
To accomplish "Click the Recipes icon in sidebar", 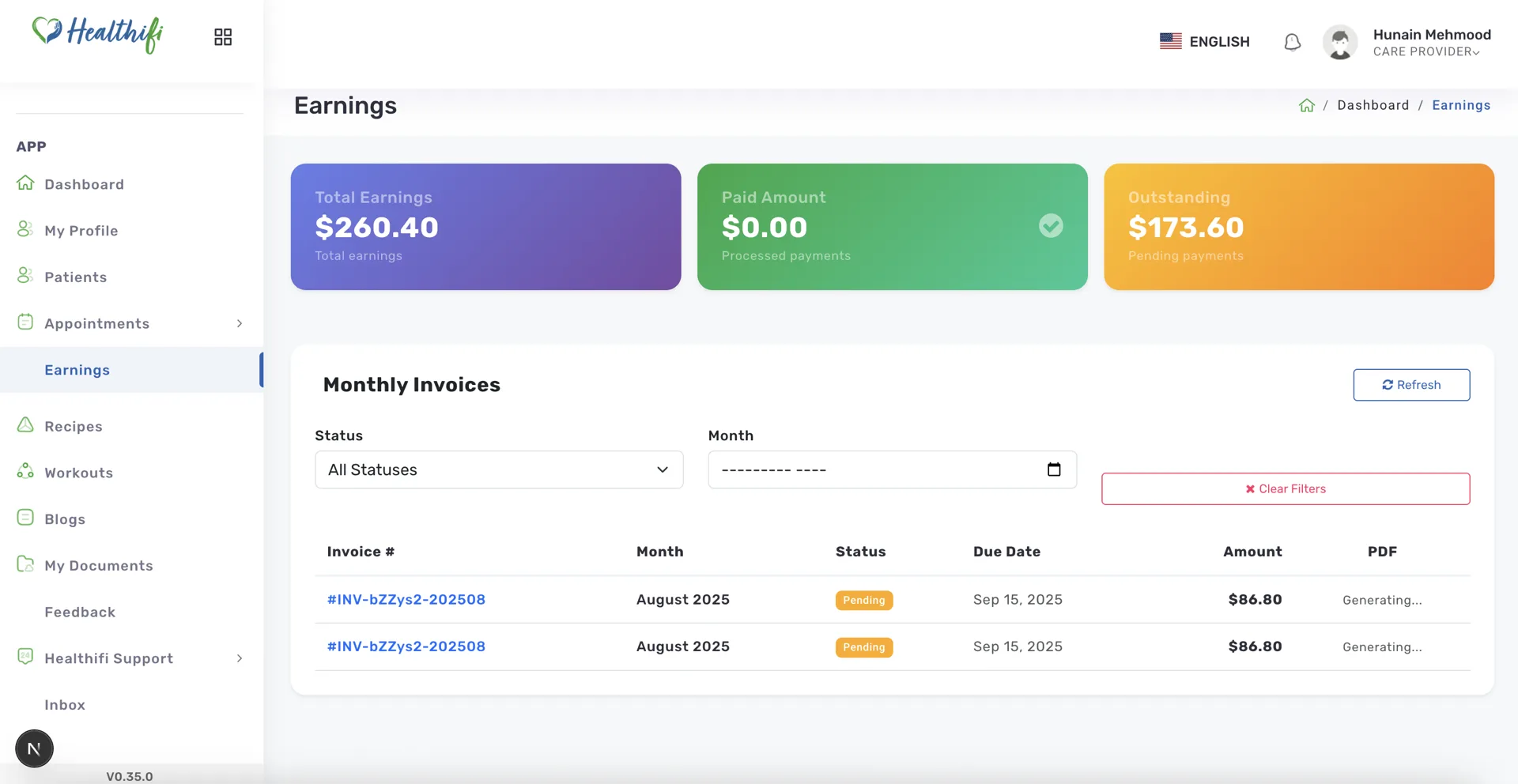I will [x=25, y=425].
